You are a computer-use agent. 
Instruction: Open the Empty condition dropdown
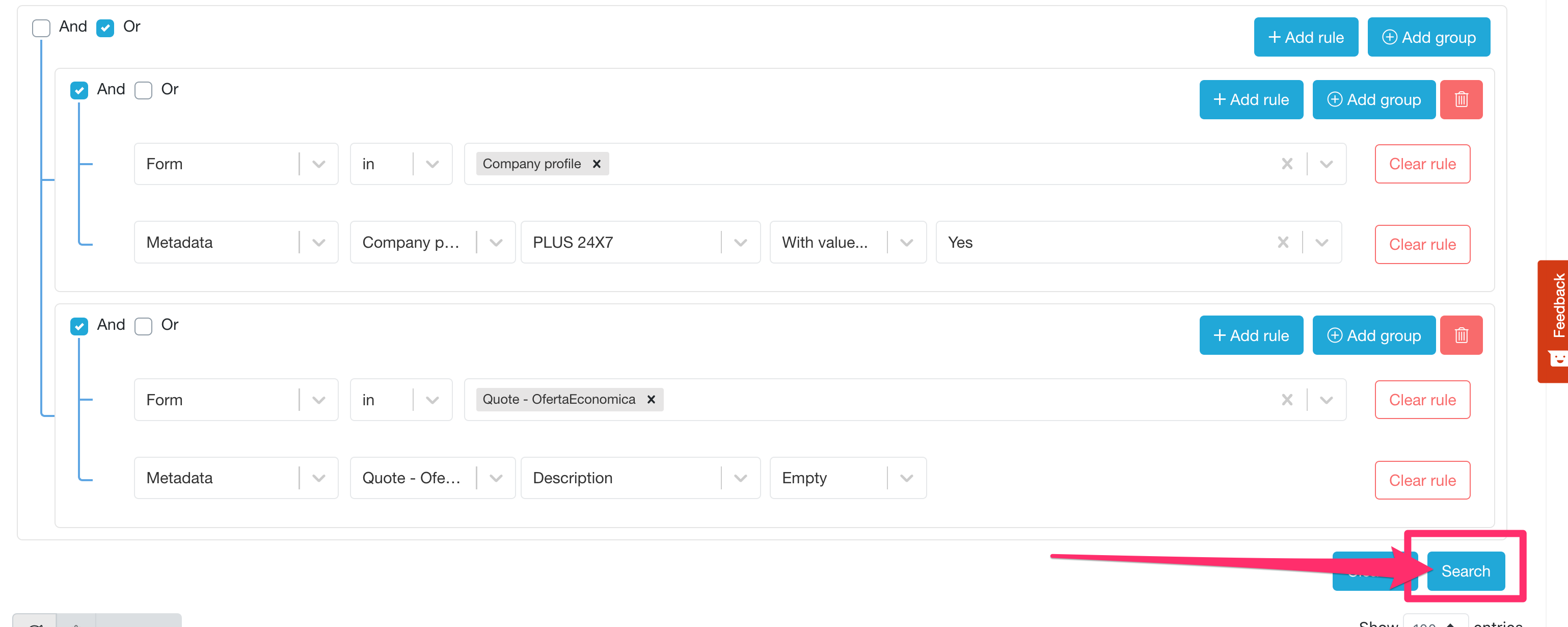click(906, 478)
